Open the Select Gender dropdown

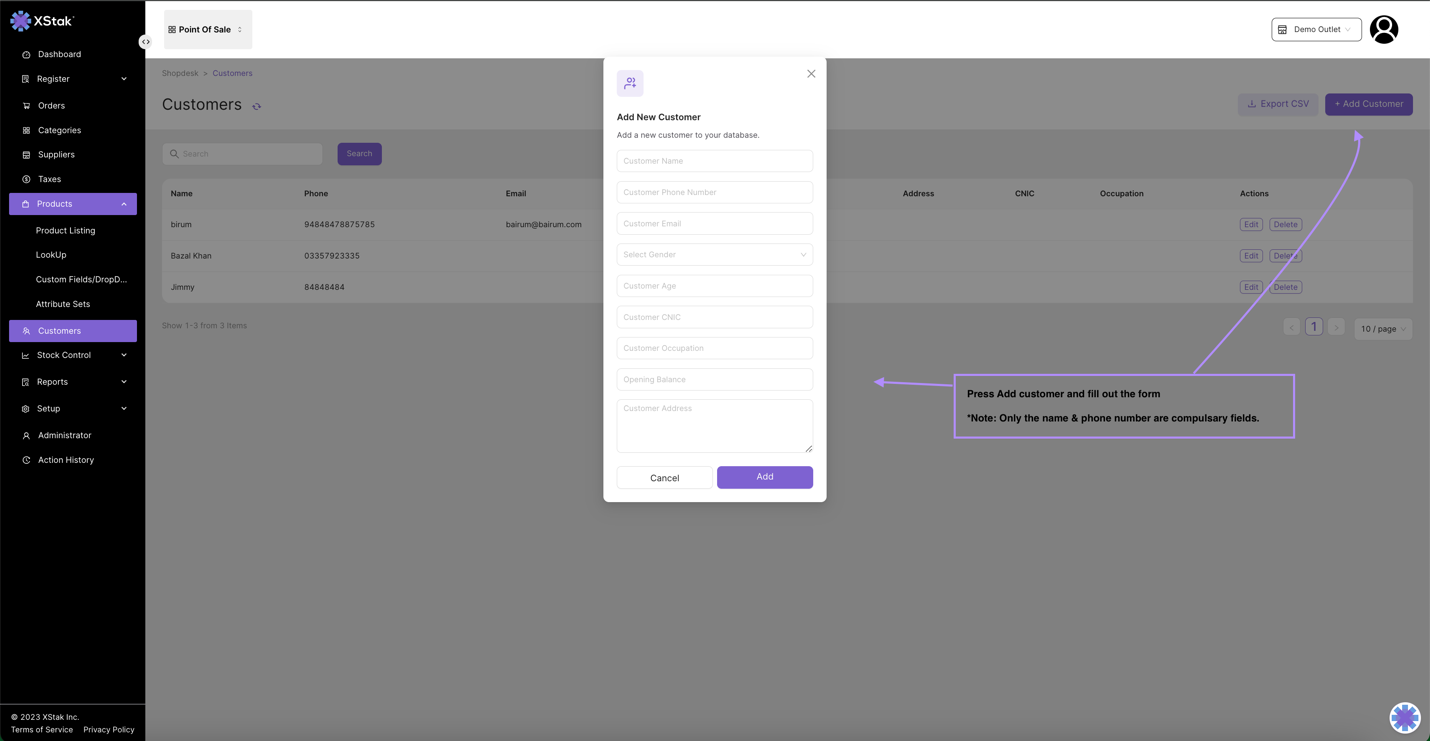click(714, 255)
